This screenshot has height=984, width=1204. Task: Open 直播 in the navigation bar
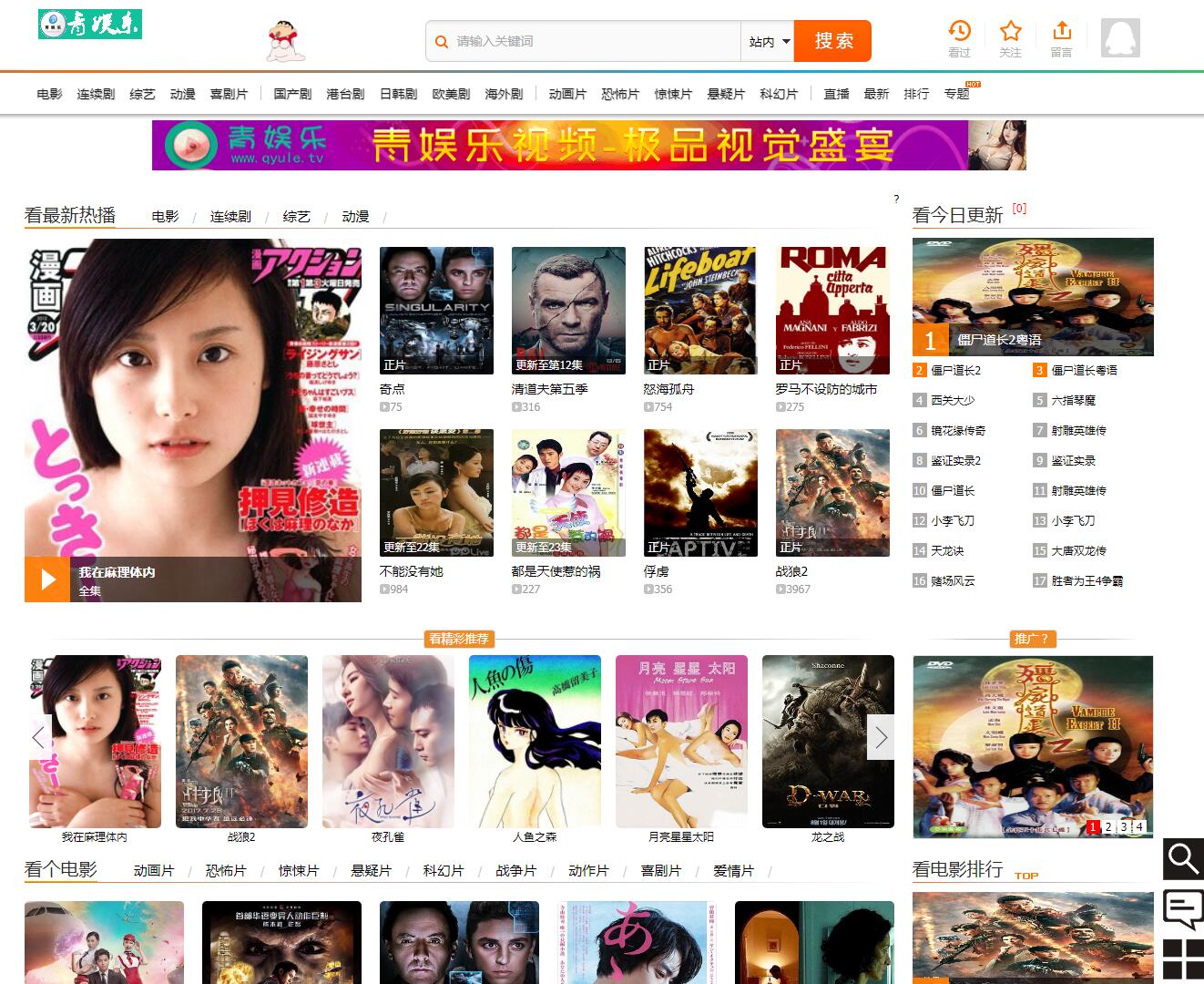tap(836, 94)
